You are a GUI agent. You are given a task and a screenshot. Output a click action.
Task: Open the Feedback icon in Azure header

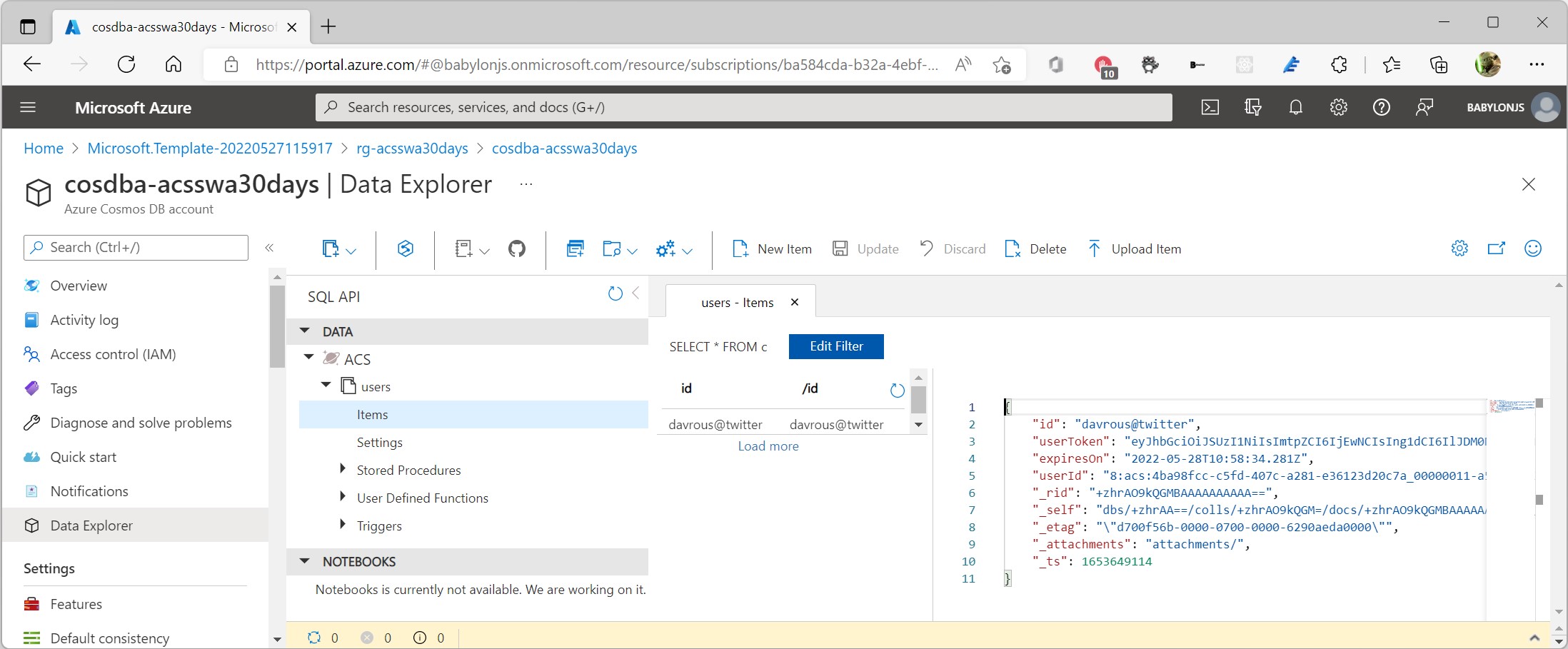click(1424, 107)
